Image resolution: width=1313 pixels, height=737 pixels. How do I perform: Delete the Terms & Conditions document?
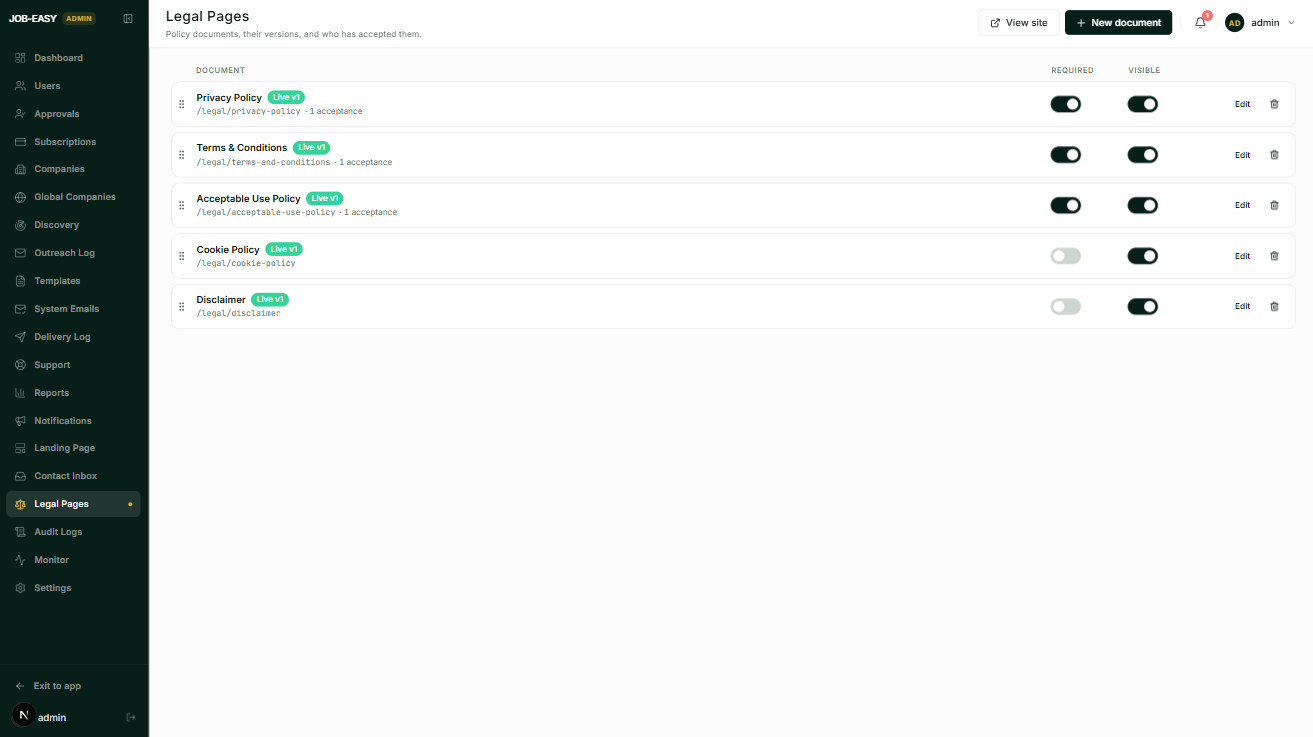[1274, 155]
